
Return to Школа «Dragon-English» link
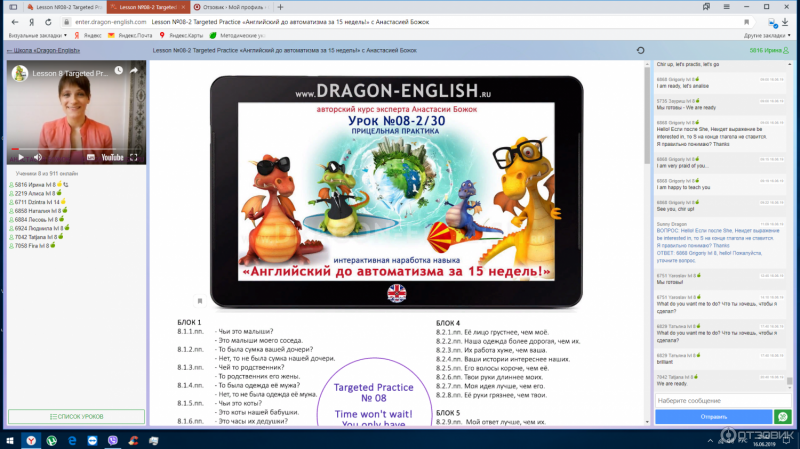click(x=43, y=51)
